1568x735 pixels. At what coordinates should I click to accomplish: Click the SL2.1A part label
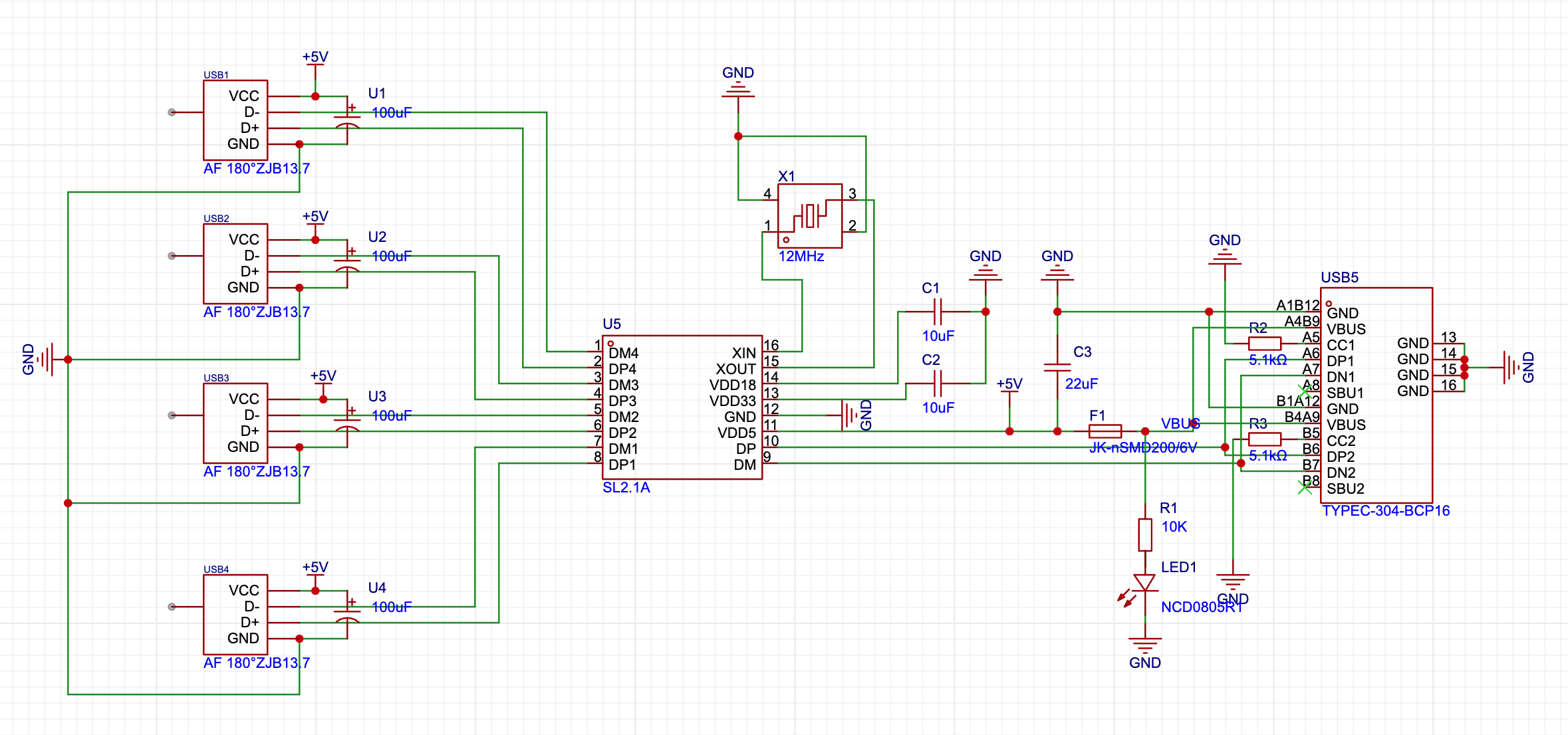pos(626,487)
